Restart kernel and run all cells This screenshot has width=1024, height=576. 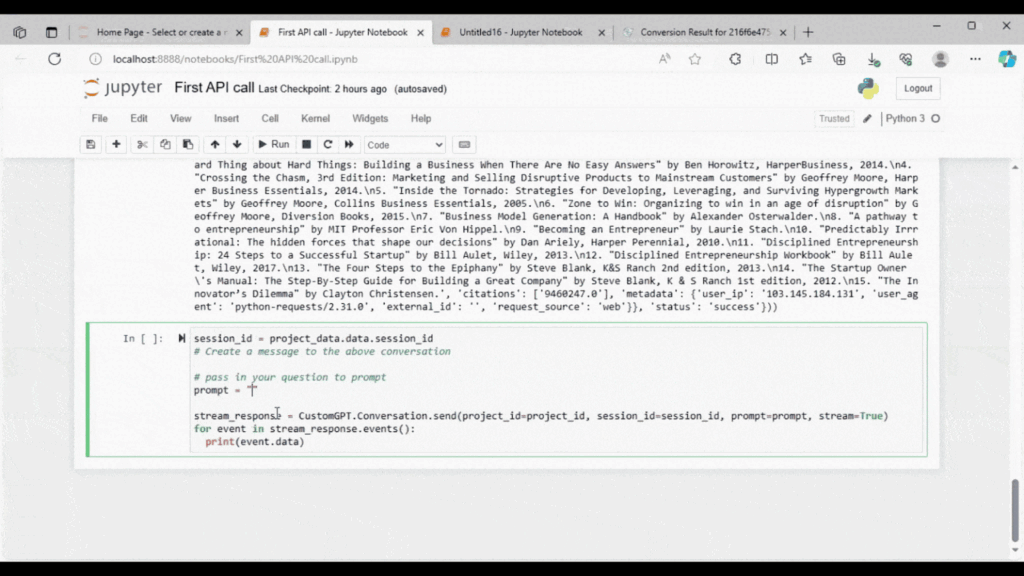click(x=349, y=145)
